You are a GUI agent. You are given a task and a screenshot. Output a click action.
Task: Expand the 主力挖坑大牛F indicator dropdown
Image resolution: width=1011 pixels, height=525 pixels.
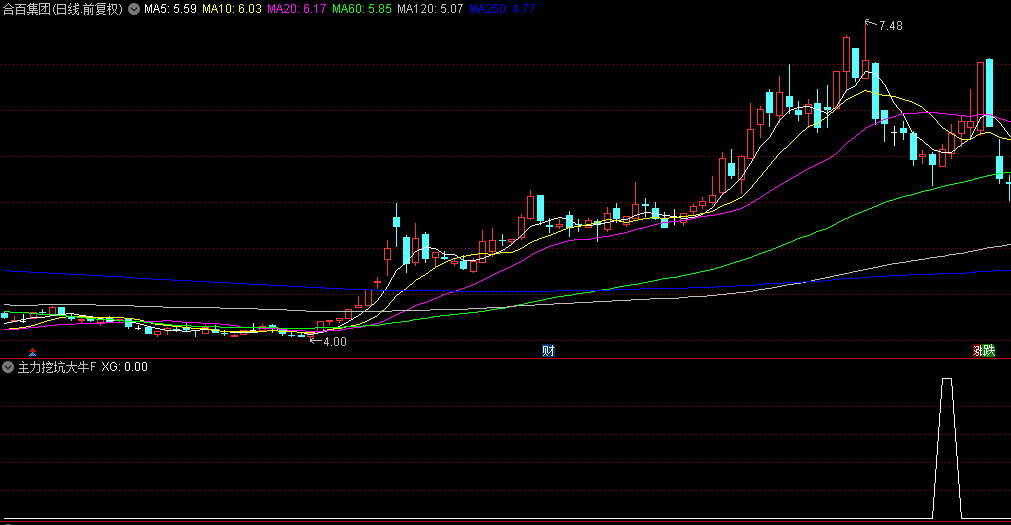click(x=8, y=367)
